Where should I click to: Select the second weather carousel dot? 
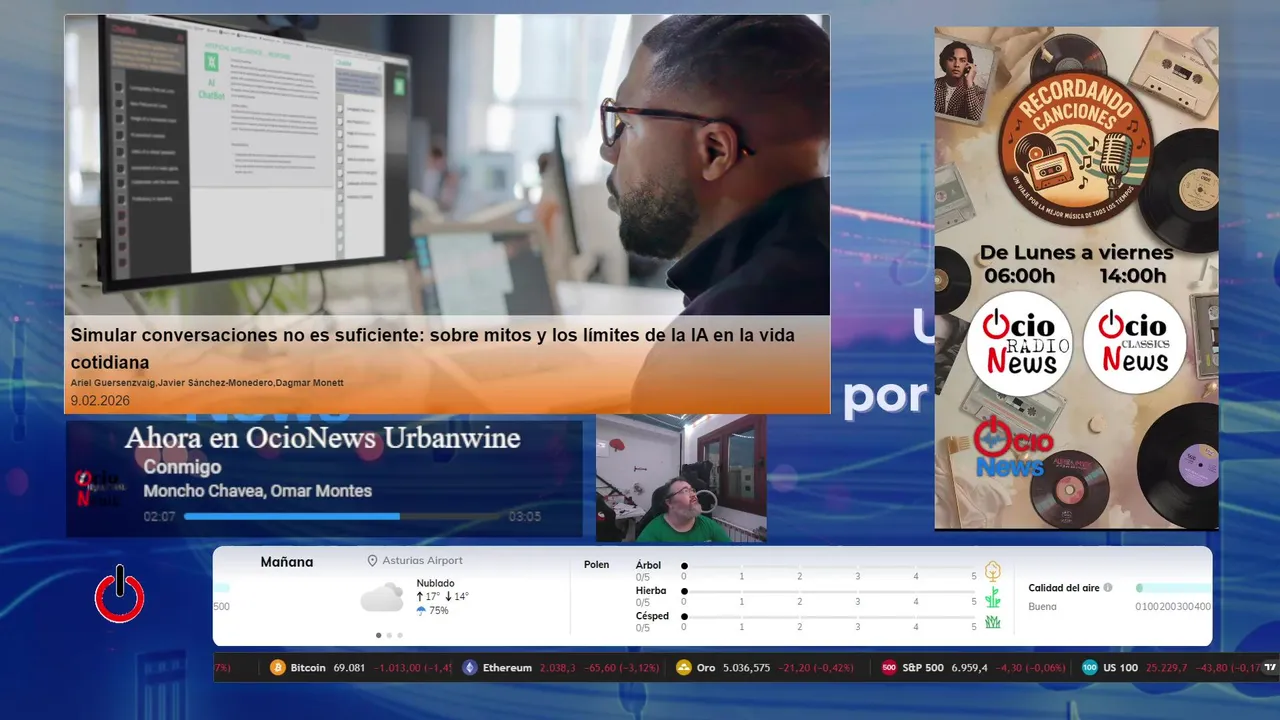tap(389, 635)
